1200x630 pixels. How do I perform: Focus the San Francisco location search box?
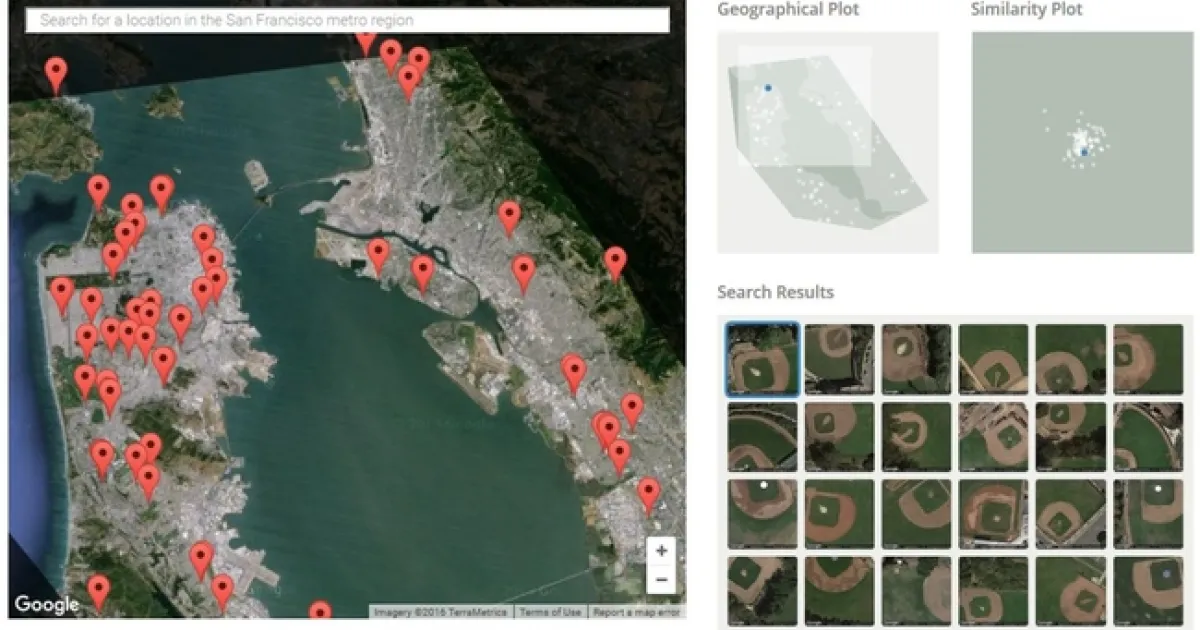point(347,20)
